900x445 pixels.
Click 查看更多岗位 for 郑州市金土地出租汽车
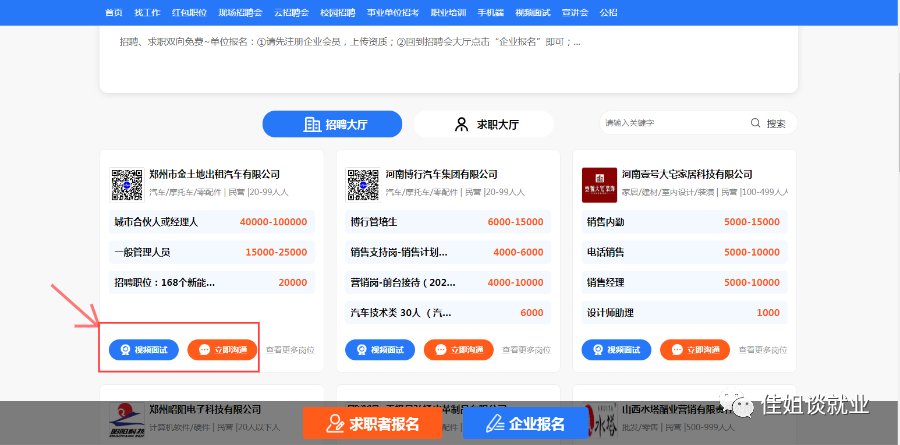click(290, 350)
